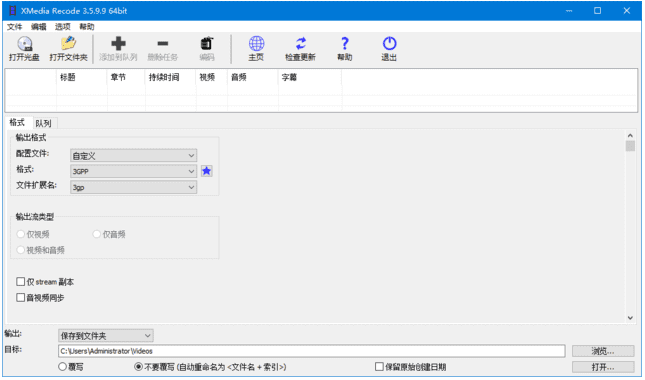
Task: Click 删除任务 minus icon
Action: click(162, 43)
